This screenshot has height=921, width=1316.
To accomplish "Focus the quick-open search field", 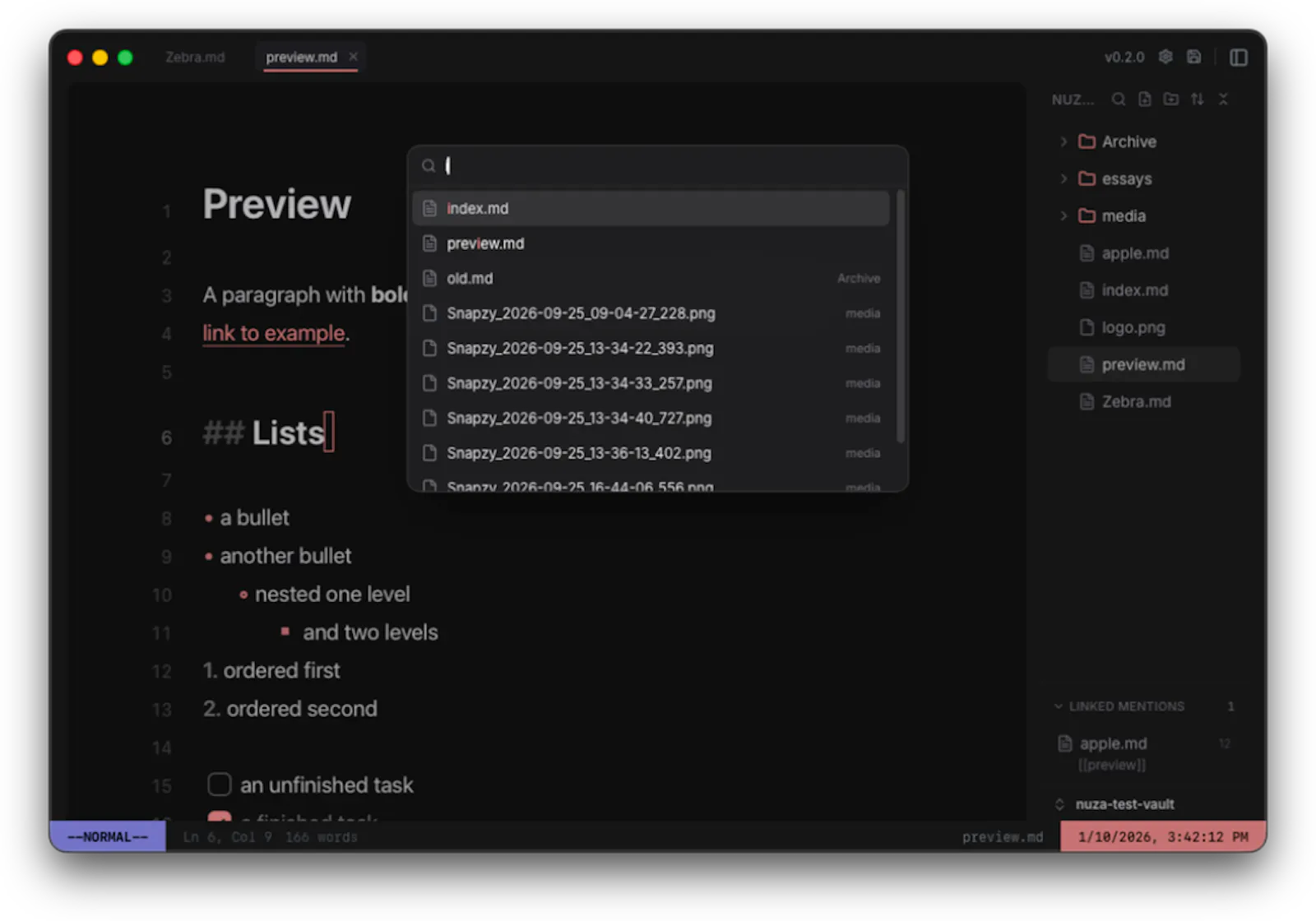I will click(x=658, y=166).
